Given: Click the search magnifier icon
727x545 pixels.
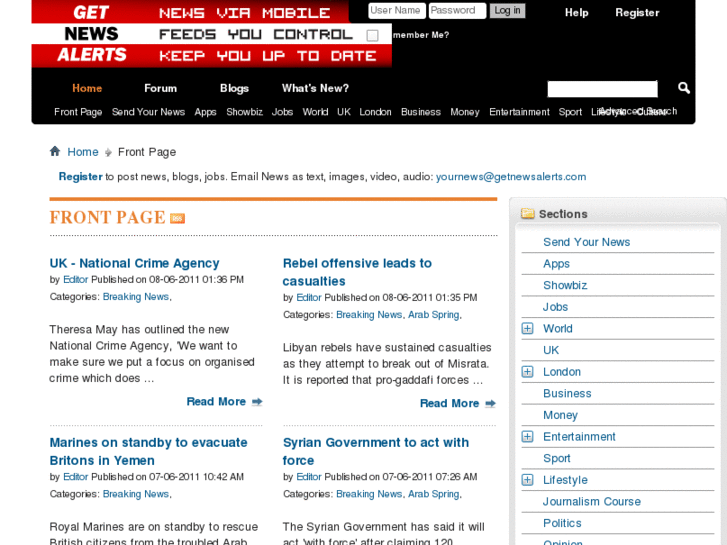Looking at the screenshot, I should pyautogui.click(x=683, y=88).
